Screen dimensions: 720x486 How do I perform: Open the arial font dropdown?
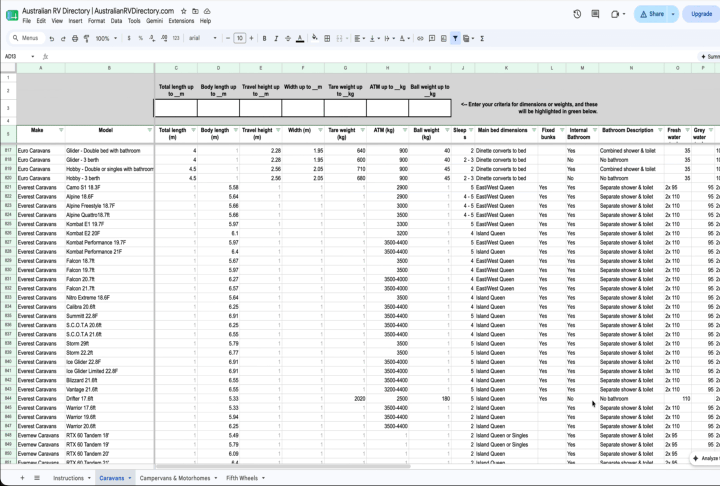point(202,38)
